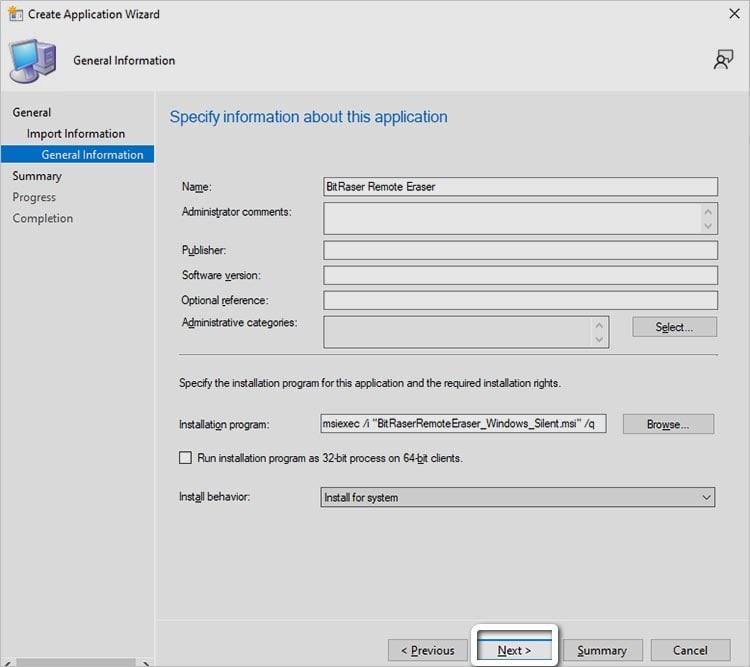Viewport: 750px width, 667px height.
Task: Edit the Installation program command field
Action: pyautogui.click(x=463, y=424)
